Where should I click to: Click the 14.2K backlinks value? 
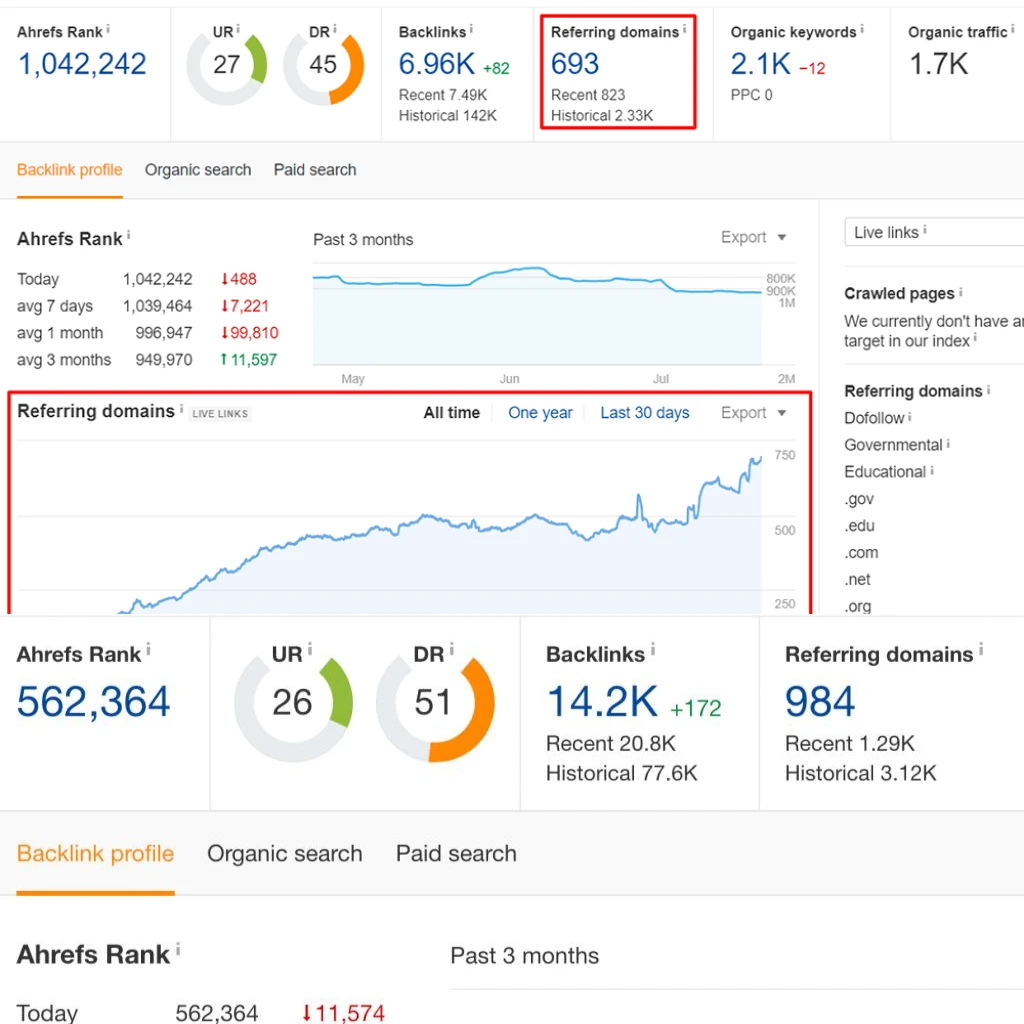coord(601,702)
